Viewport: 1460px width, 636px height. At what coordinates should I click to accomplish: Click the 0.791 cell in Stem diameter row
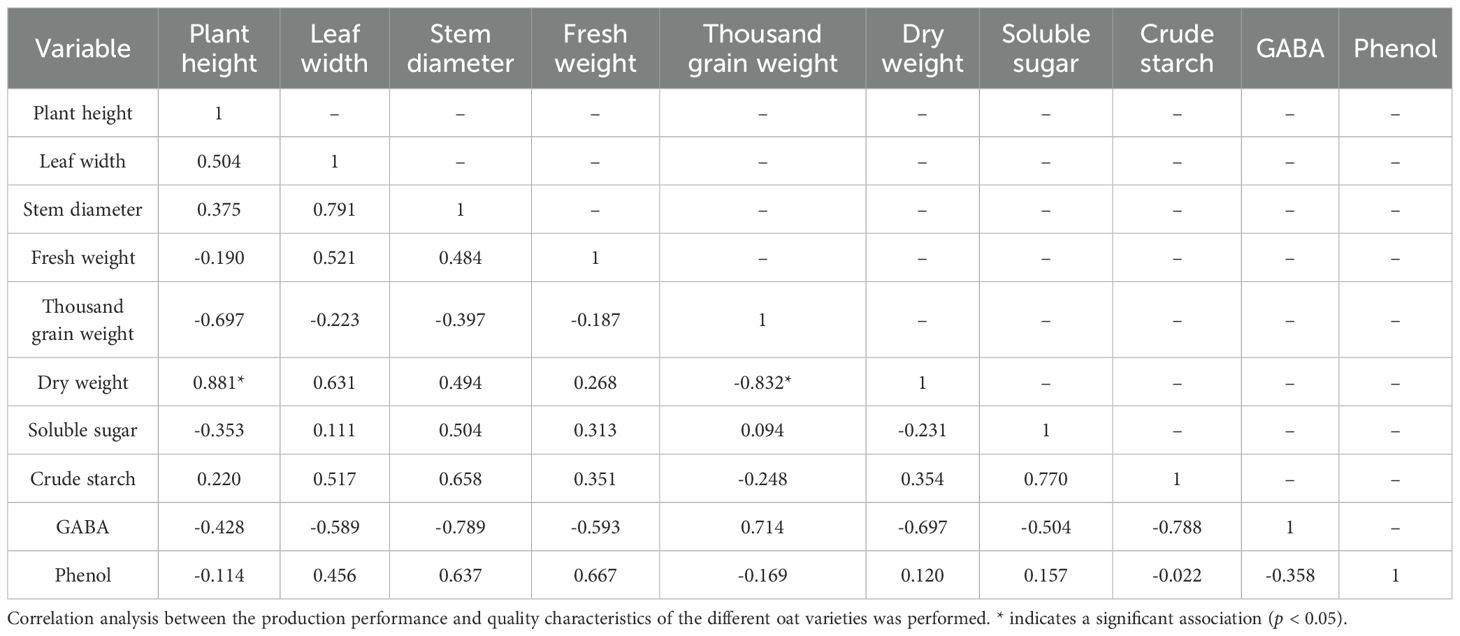click(x=334, y=209)
